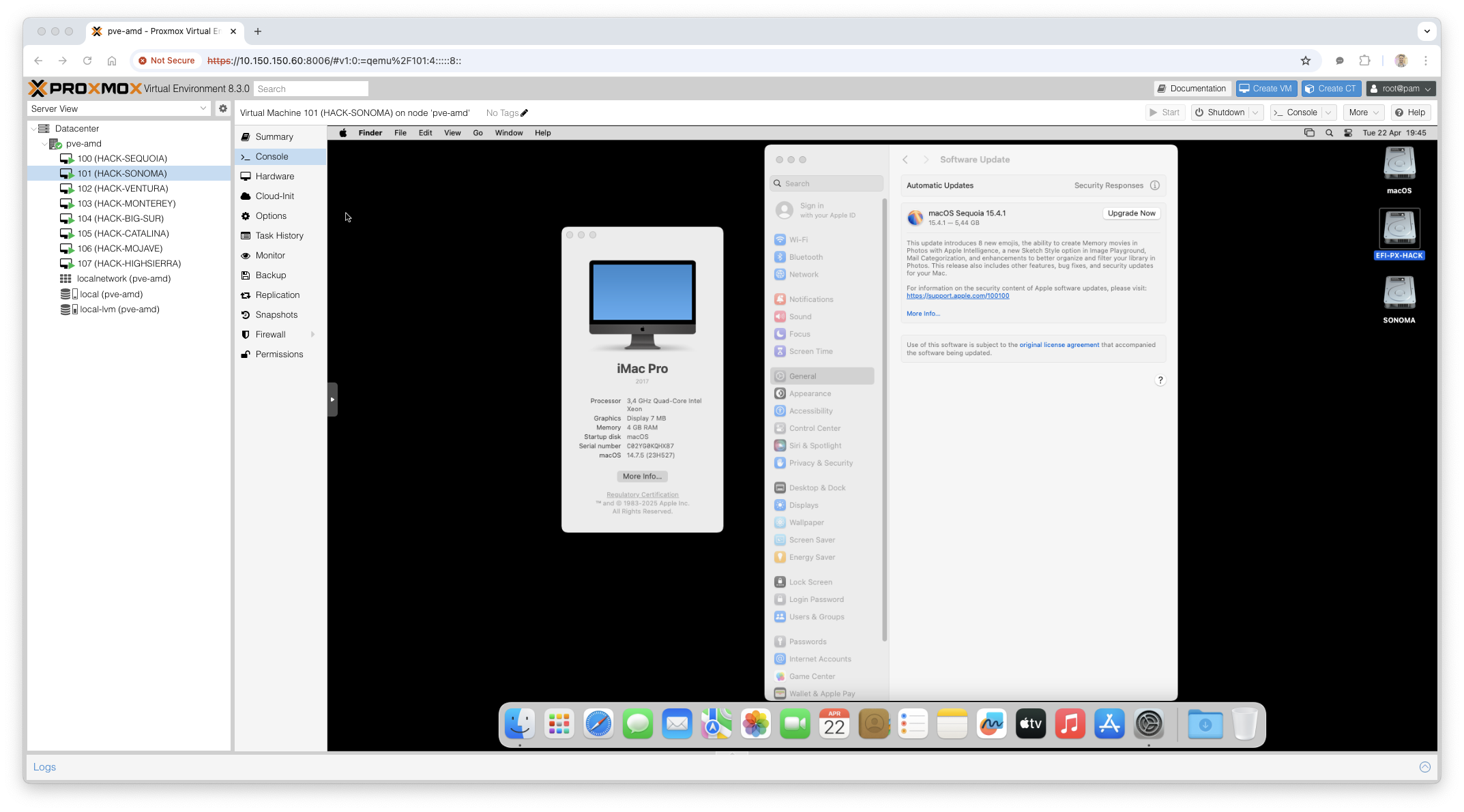Screen dimensions: 1464x812
Task: Open Safari in the macOS dock
Action: (x=598, y=724)
